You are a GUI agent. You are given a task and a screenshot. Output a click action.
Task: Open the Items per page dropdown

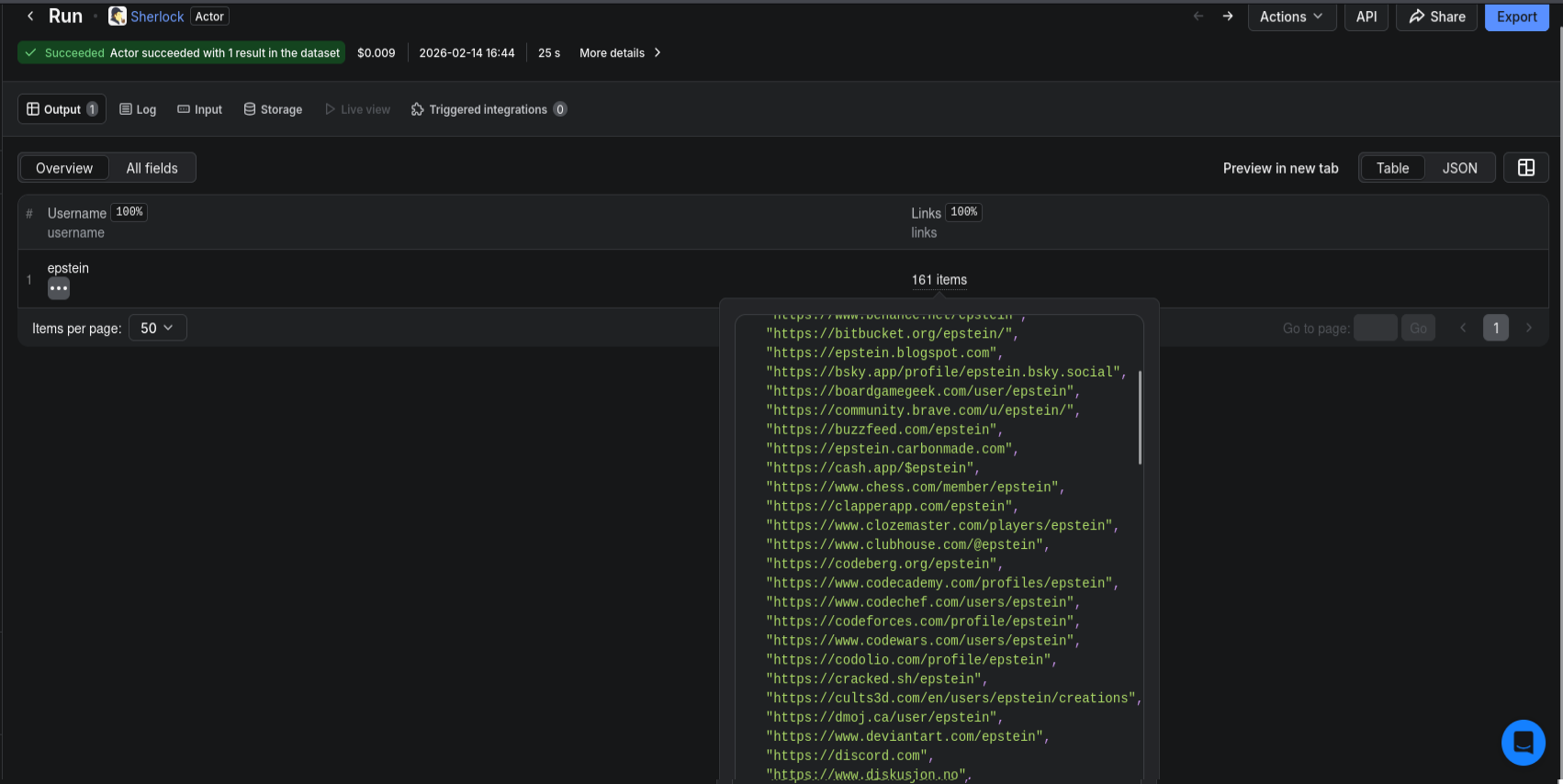pyautogui.click(x=158, y=328)
